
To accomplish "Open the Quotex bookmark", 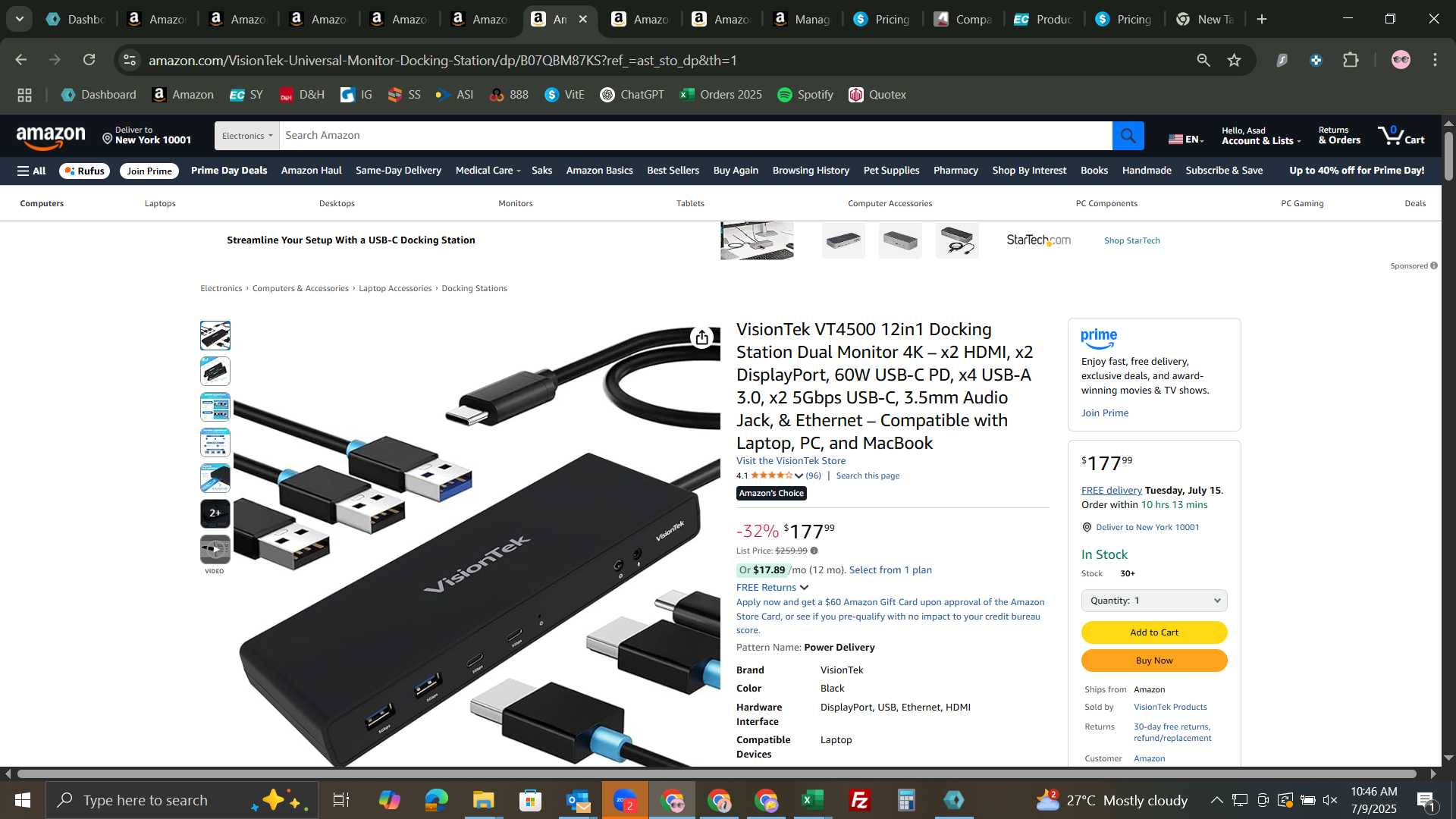I will click(877, 95).
